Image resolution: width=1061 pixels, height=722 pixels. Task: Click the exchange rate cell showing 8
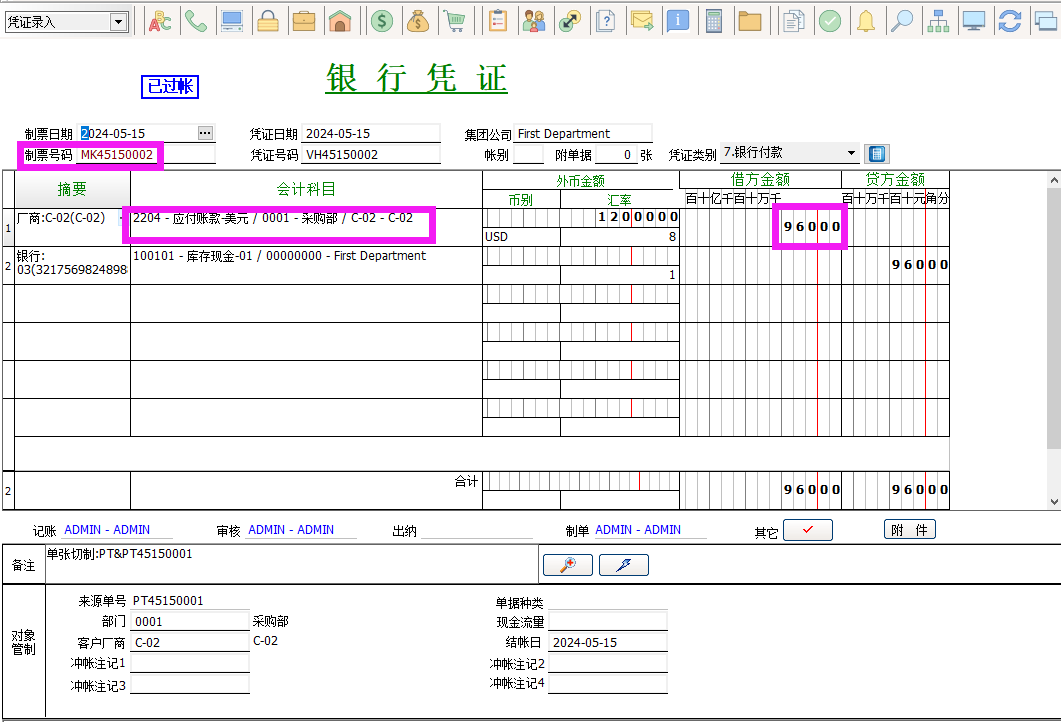click(620, 237)
